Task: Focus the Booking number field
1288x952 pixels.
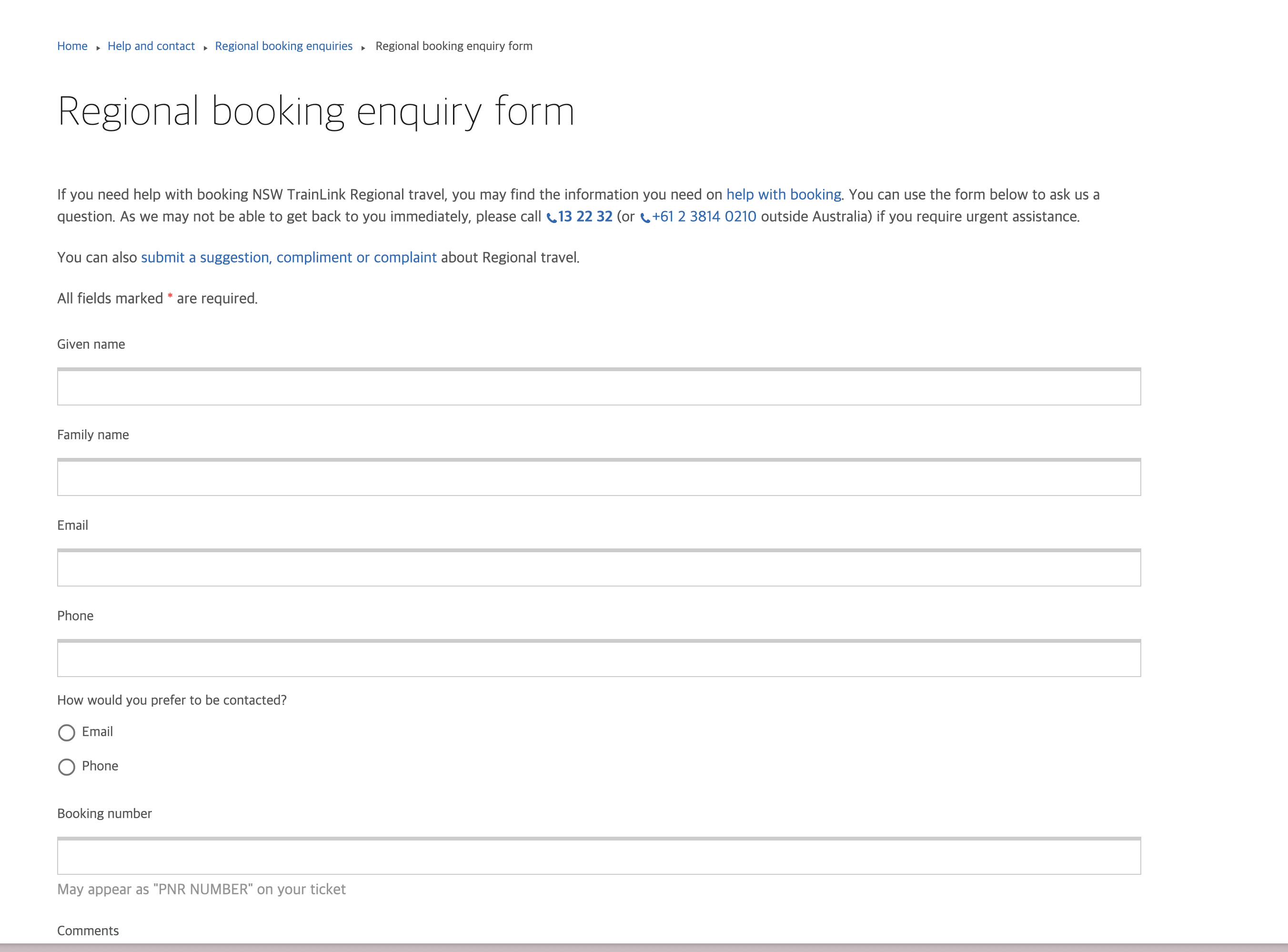Action: (x=598, y=856)
